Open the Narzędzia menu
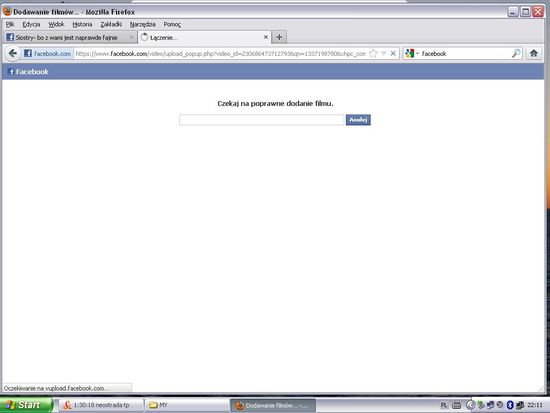Viewport: 550px width, 413px height. click(x=142, y=24)
